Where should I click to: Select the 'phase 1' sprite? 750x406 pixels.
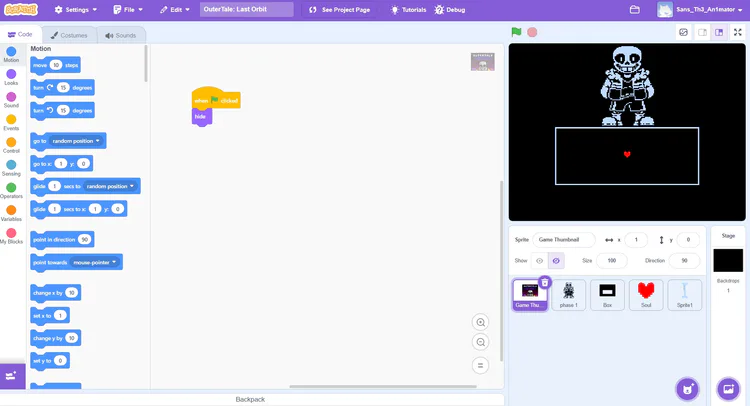568,295
